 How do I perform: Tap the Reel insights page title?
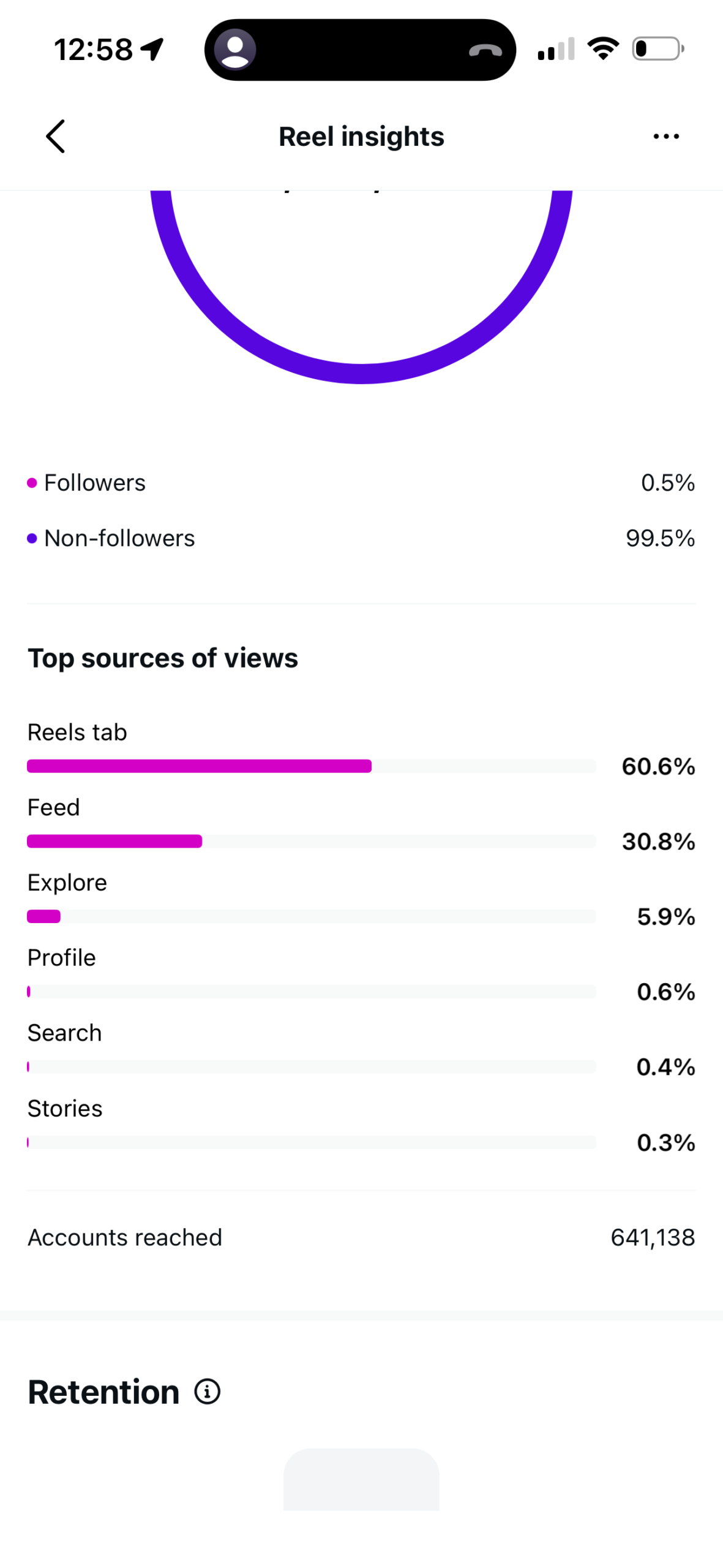click(x=361, y=136)
